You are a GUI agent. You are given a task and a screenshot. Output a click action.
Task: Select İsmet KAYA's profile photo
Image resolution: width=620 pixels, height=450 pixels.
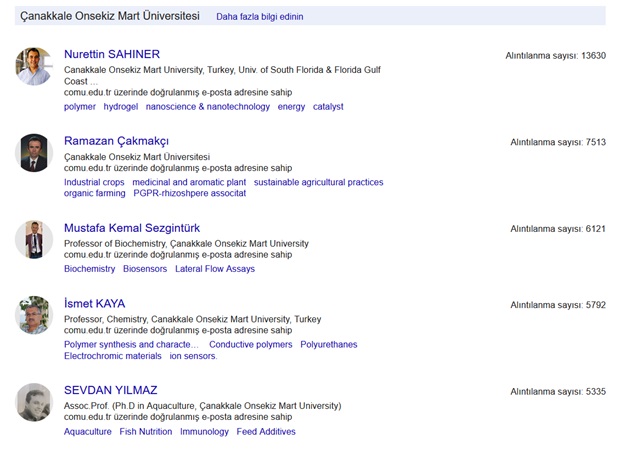coord(34,315)
